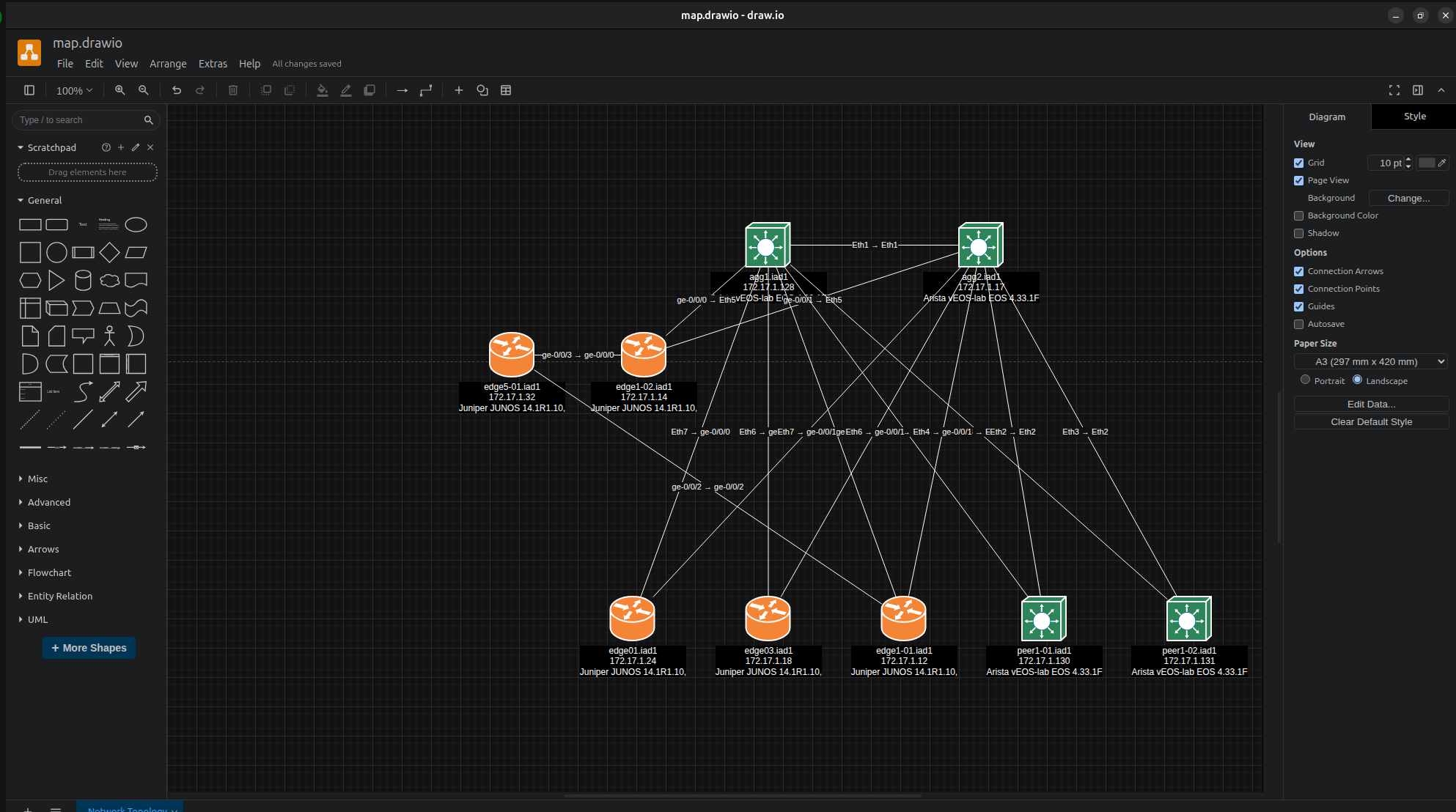Undo the last action
This screenshot has height=812, width=1456.
176,90
